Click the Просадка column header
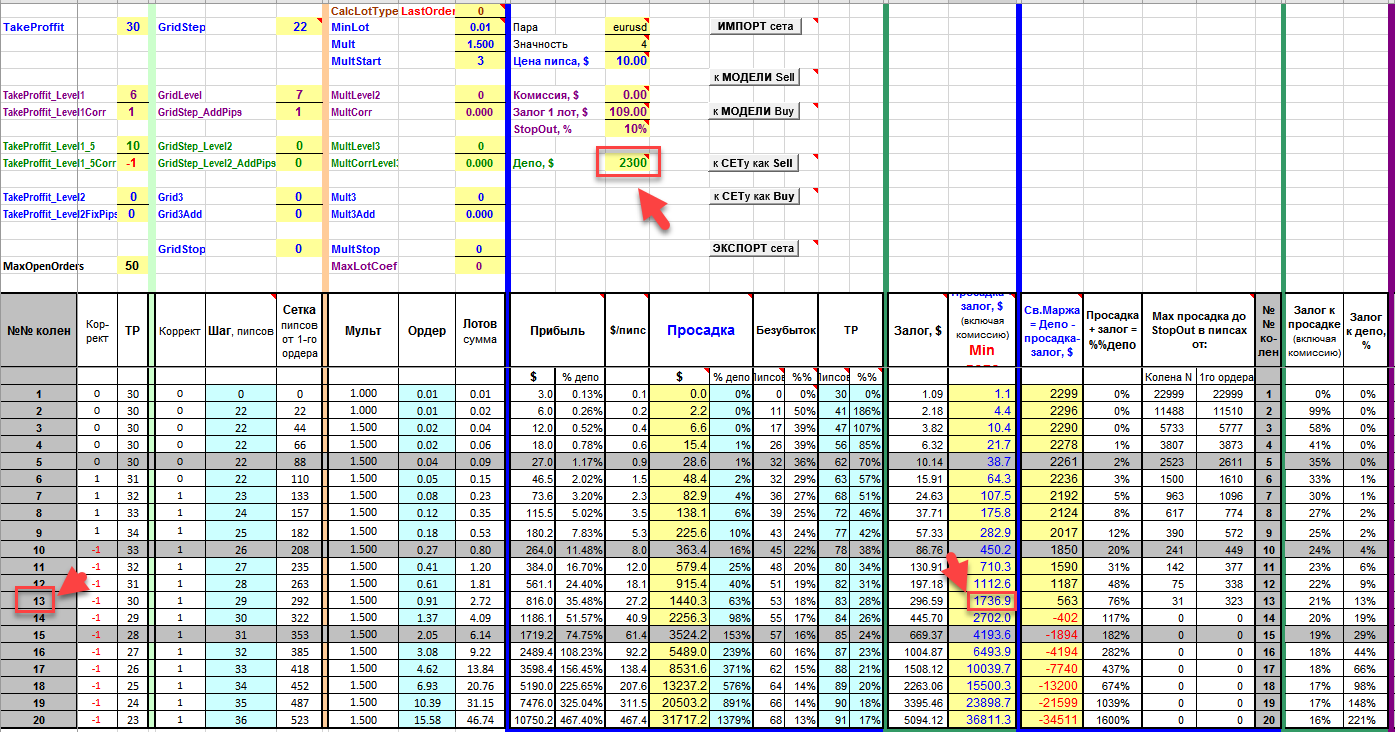The width and height of the screenshot is (1395, 732). coord(700,330)
